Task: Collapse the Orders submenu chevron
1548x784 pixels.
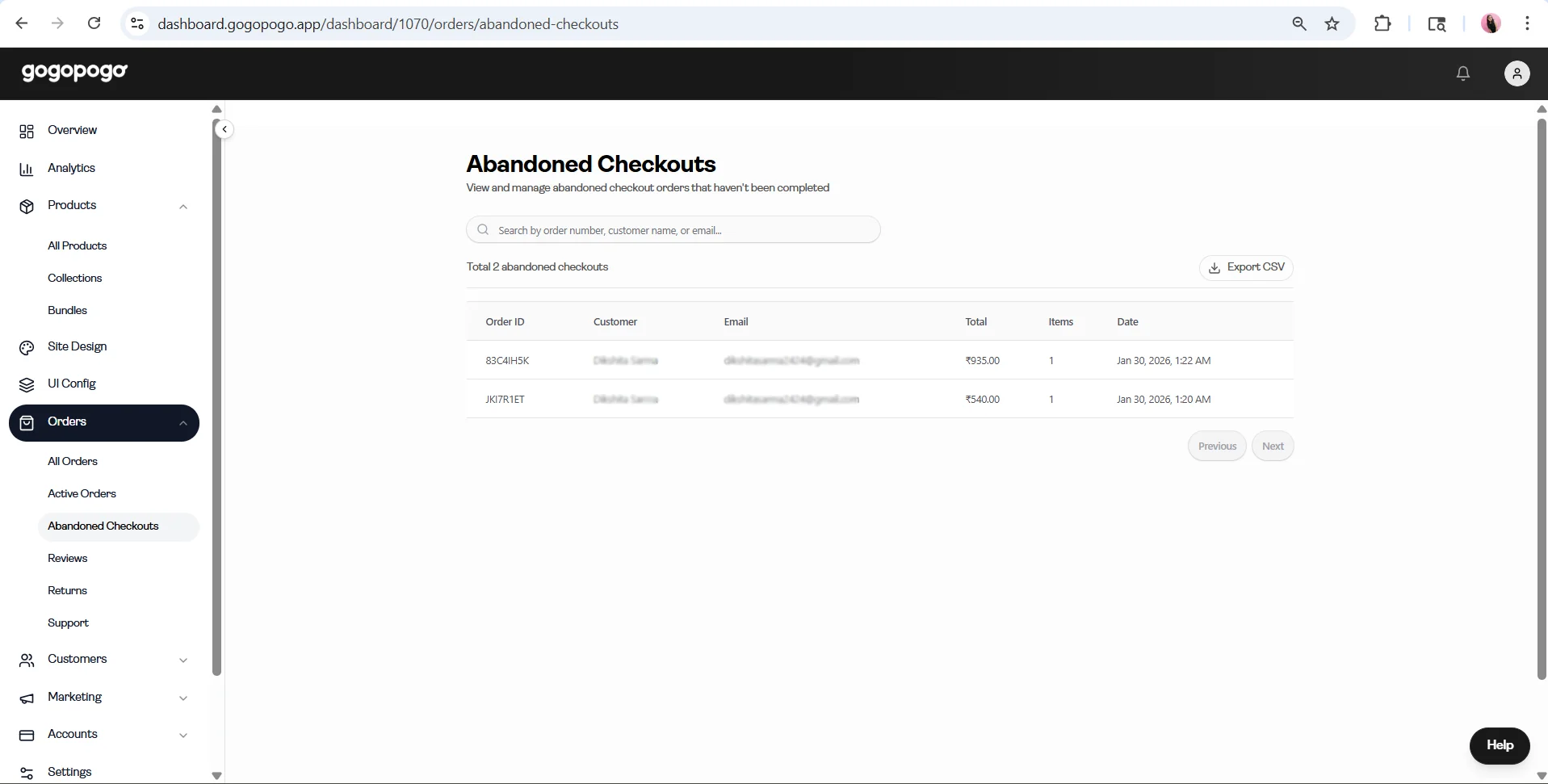Action: click(183, 423)
